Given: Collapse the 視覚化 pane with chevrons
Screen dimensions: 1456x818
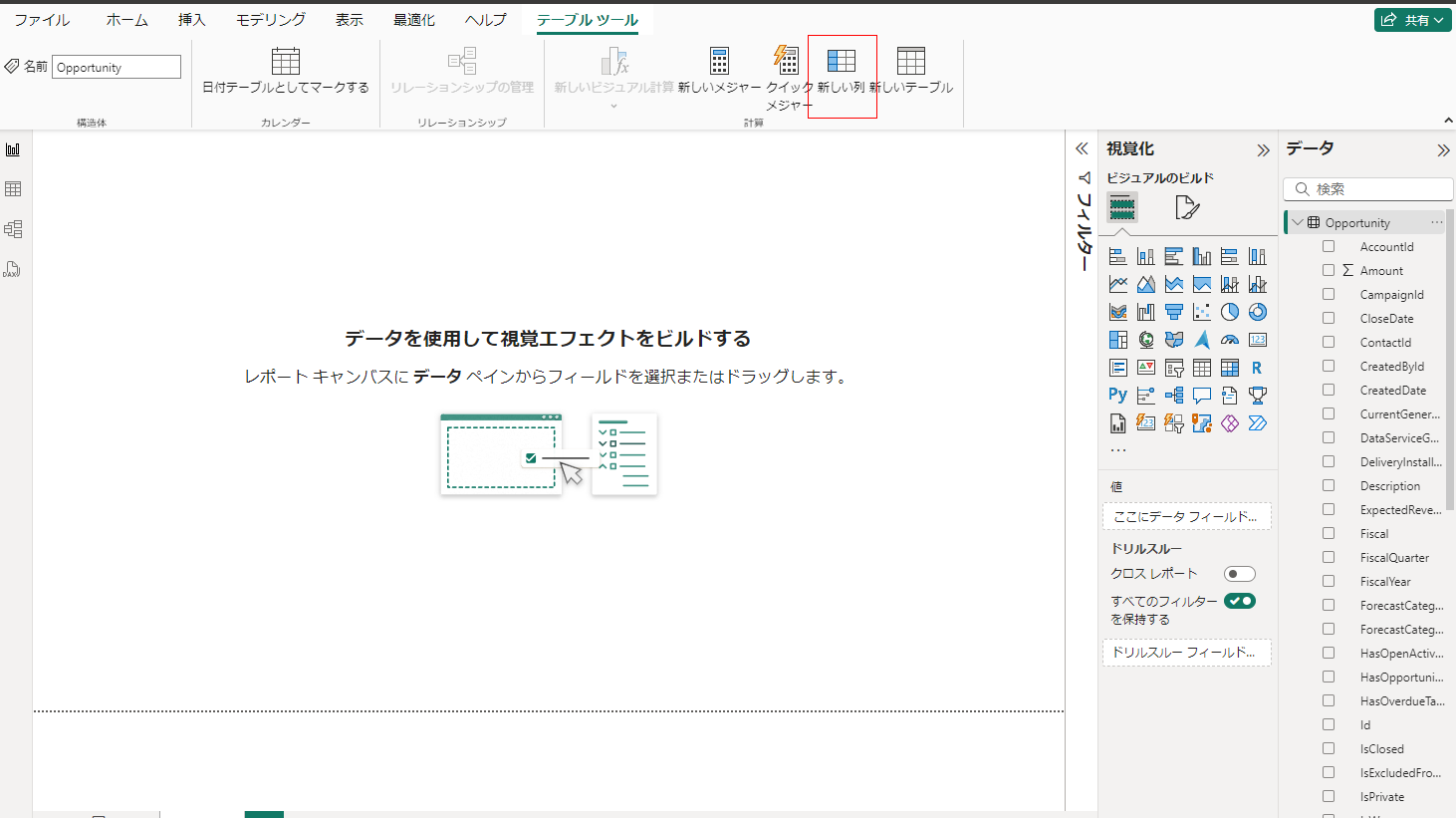Looking at the screenshot, I should 1263,150.
